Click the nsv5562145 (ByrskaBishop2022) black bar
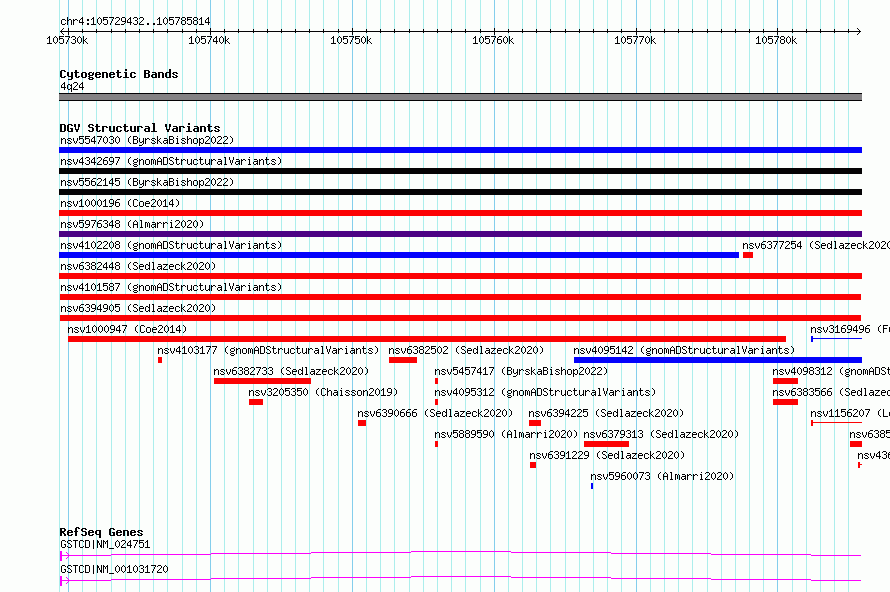The height and width of the screenshot is (592, 890). coord(460,192)
